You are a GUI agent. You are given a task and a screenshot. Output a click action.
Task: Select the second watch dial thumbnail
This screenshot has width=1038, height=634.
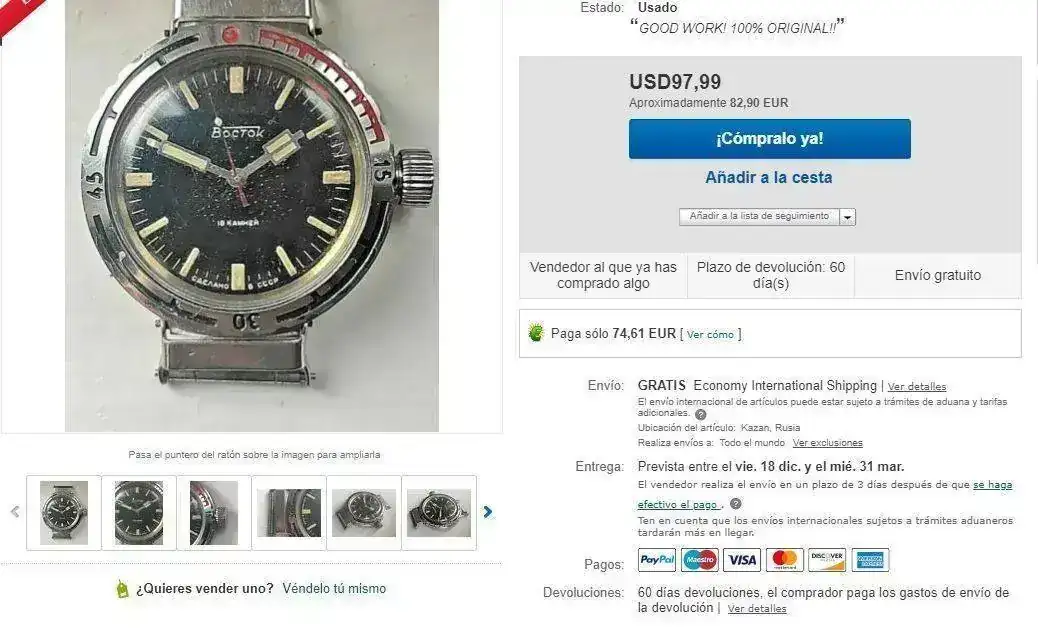click(138, 513)
